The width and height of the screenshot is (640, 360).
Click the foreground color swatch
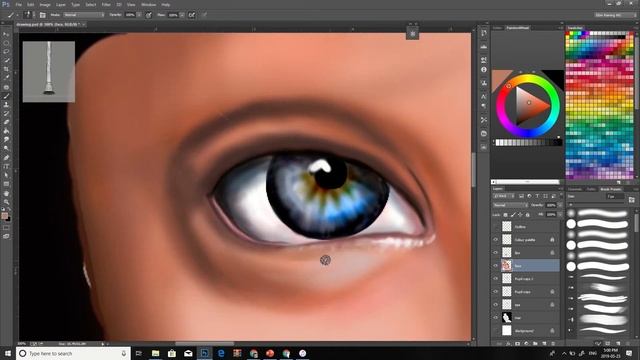(x=4, y=215)
